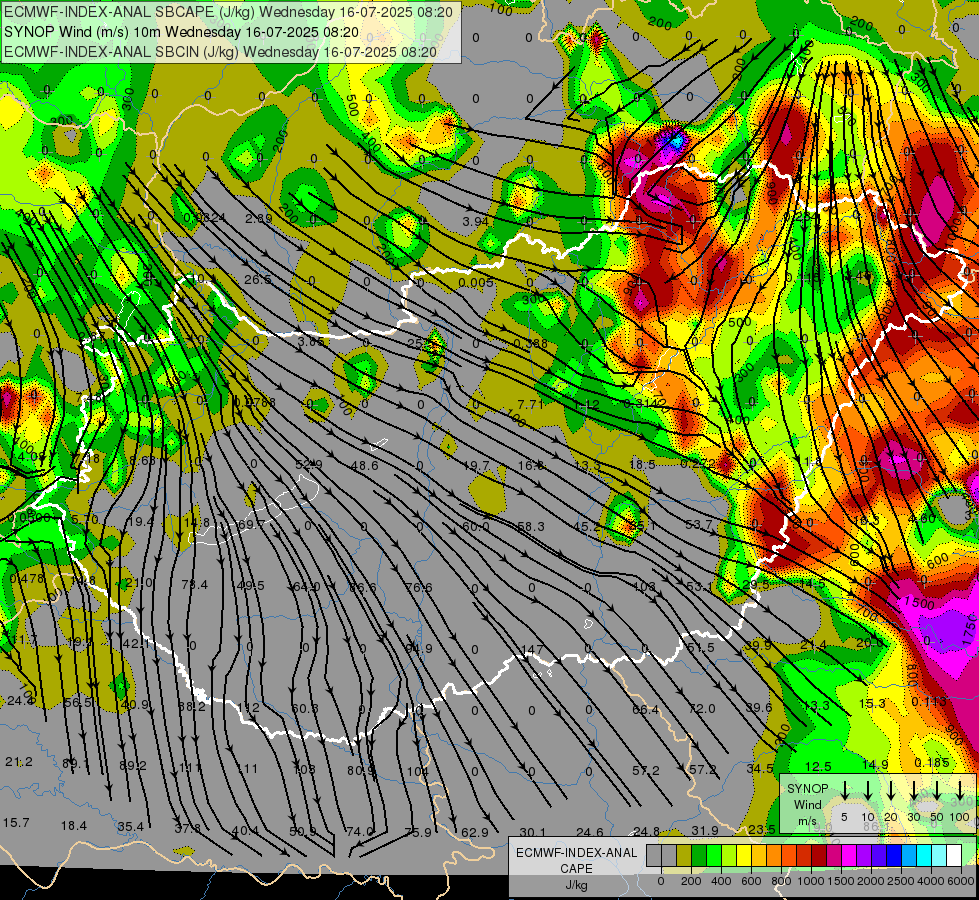
Task: Click the SBCIN title line at top
Action: click(220, 52)
